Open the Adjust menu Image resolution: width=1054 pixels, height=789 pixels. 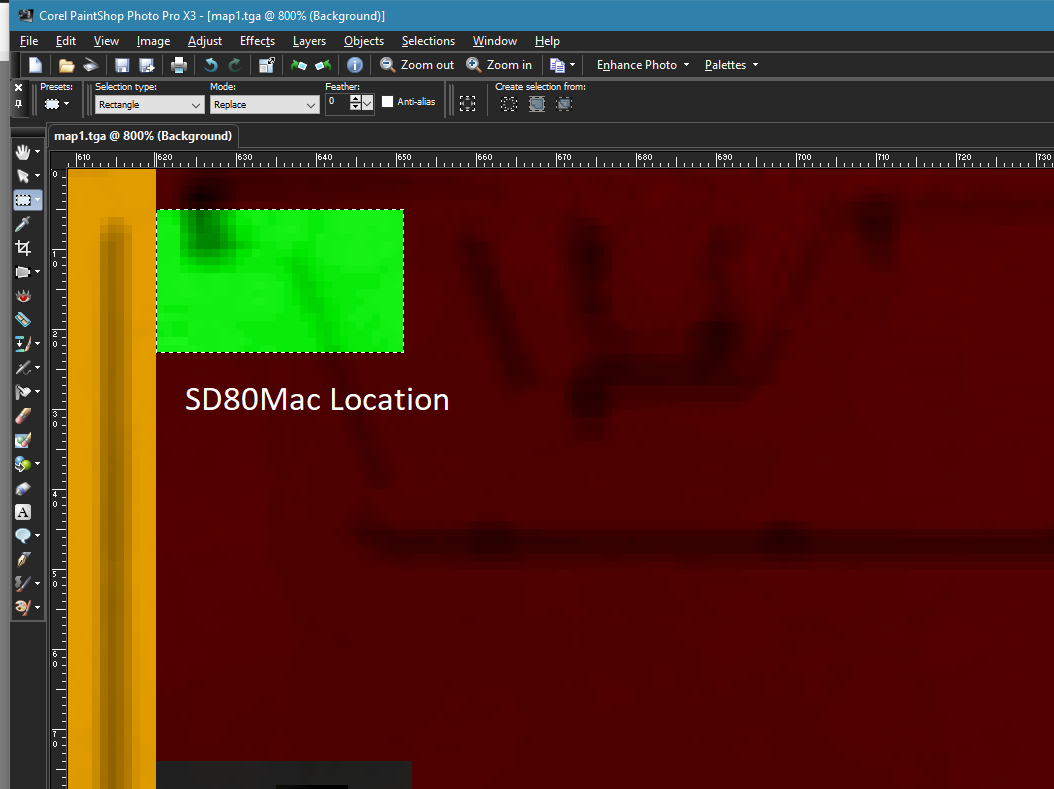pyautogui.click(x=204, y=41)
